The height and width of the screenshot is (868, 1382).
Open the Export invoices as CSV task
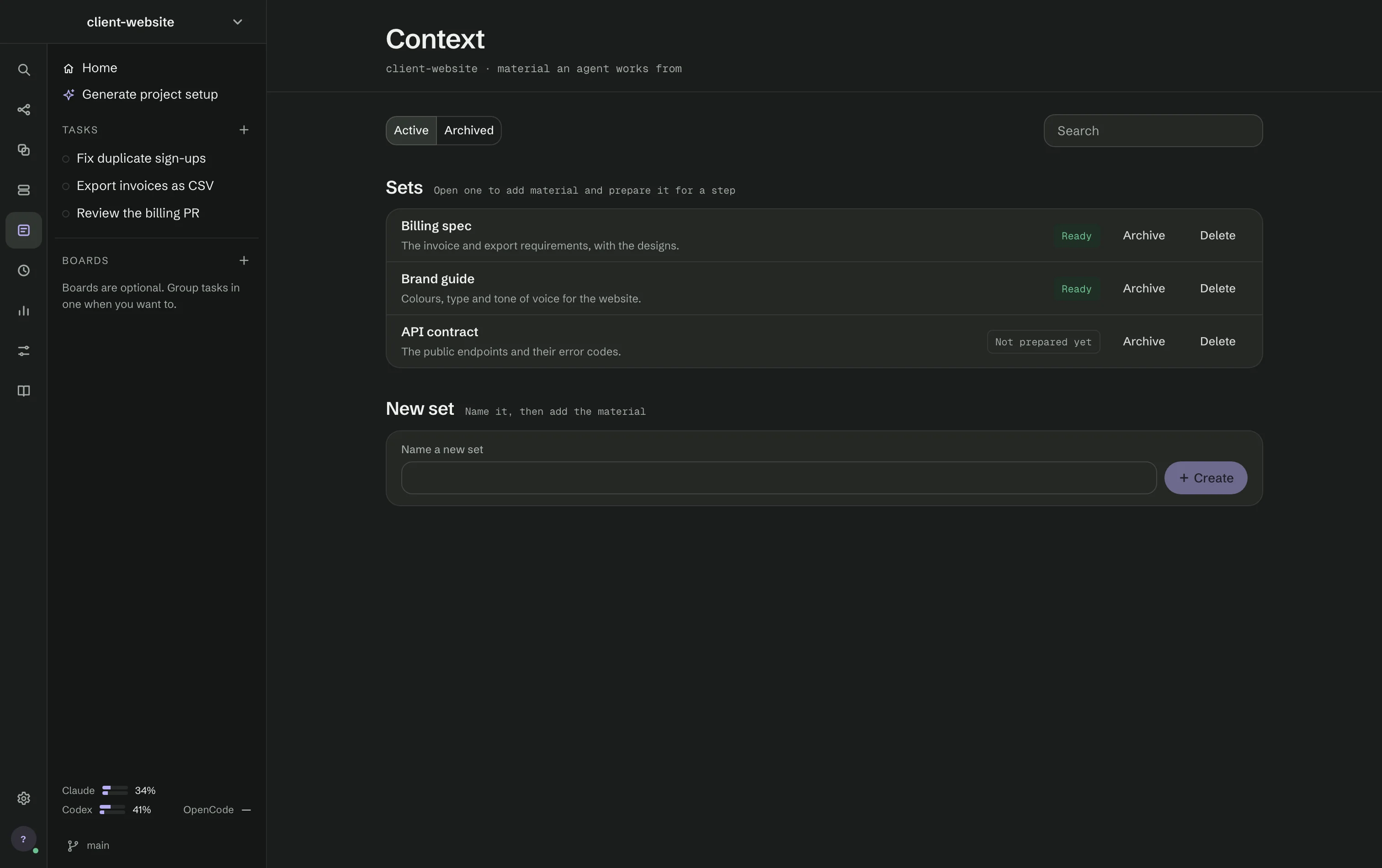point(145,186)
